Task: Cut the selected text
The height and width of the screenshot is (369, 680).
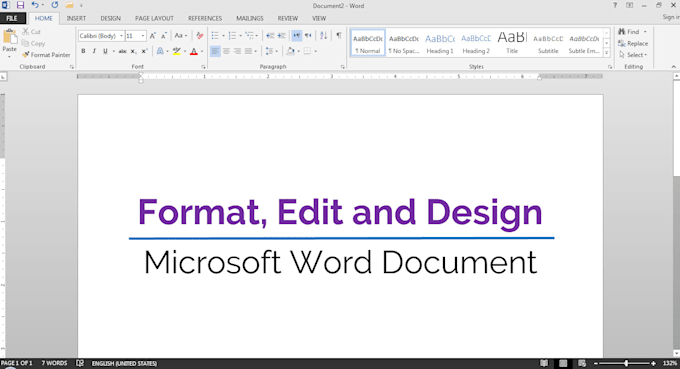Action: pyautogui.click(x=31, y=32)
